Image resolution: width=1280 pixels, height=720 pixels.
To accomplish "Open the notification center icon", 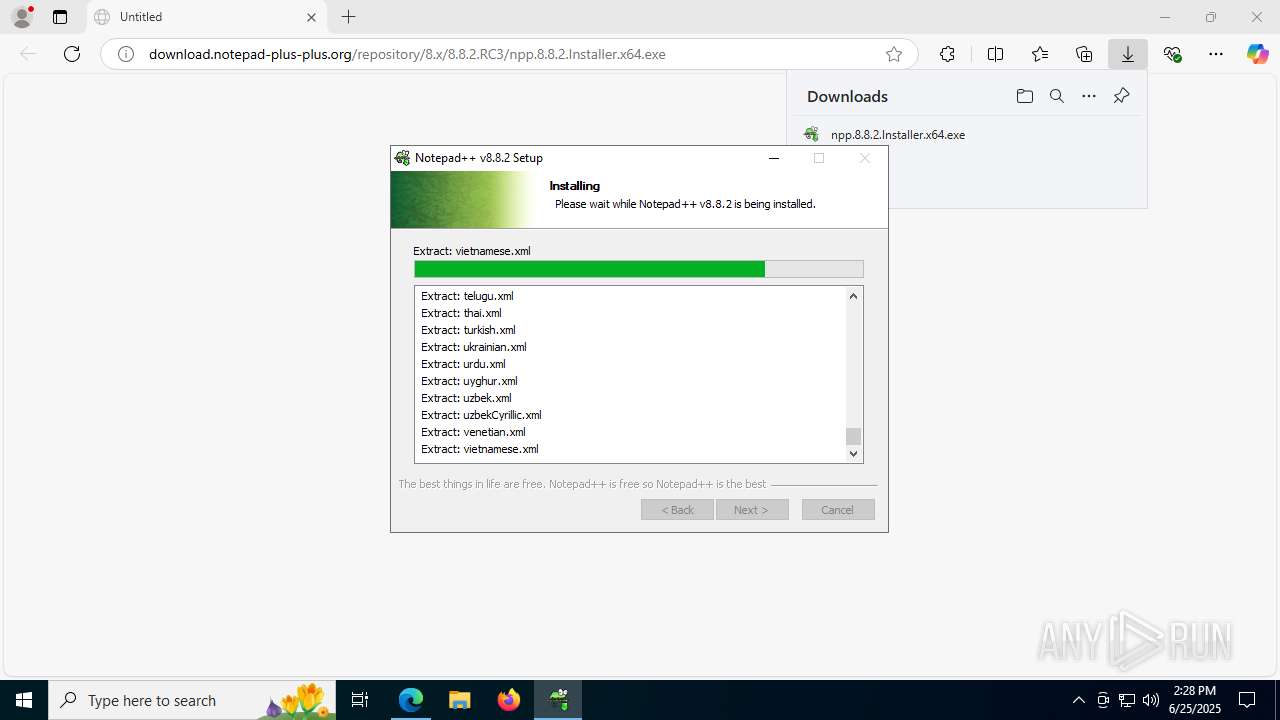I will click(1247, 700).
